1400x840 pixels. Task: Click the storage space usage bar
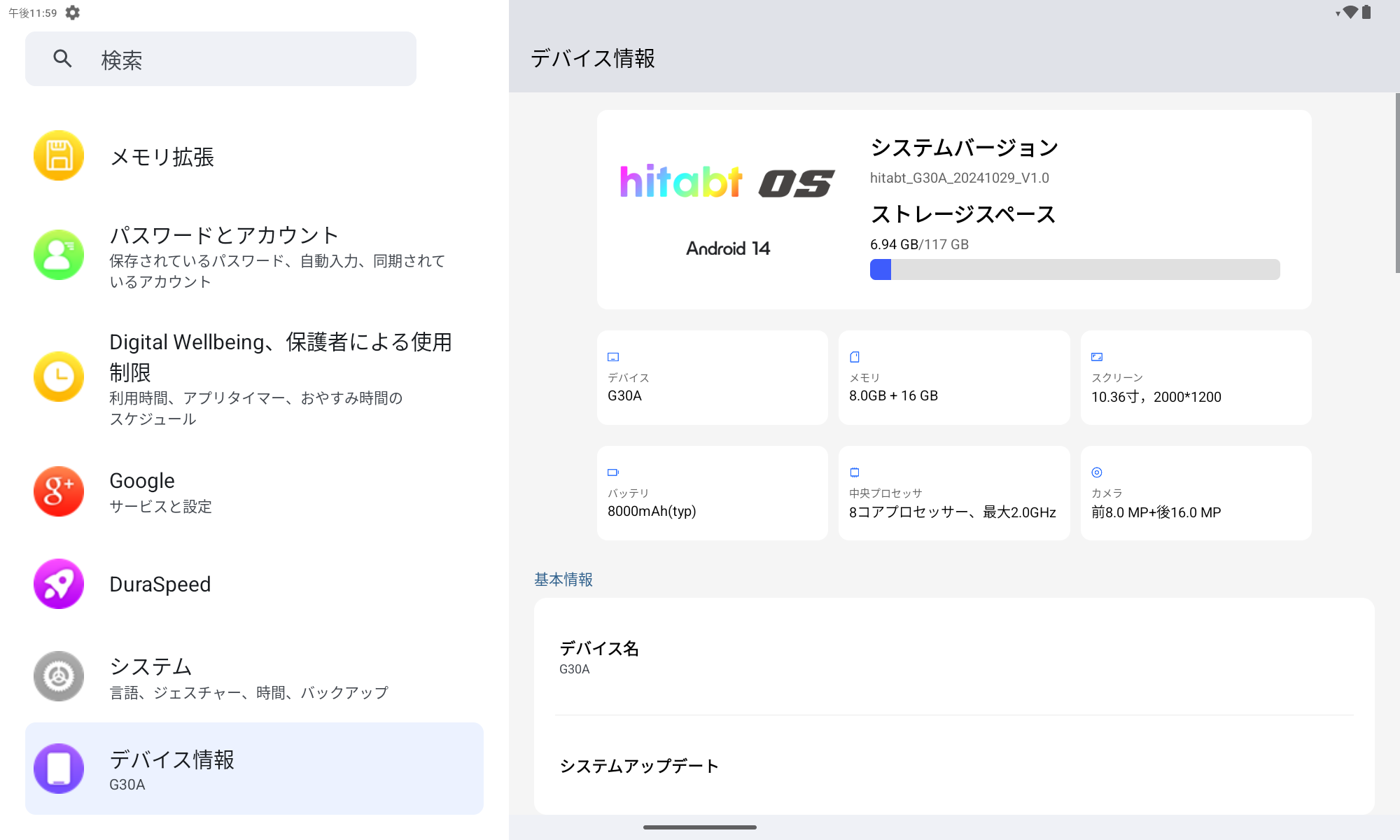(1074, 269)
